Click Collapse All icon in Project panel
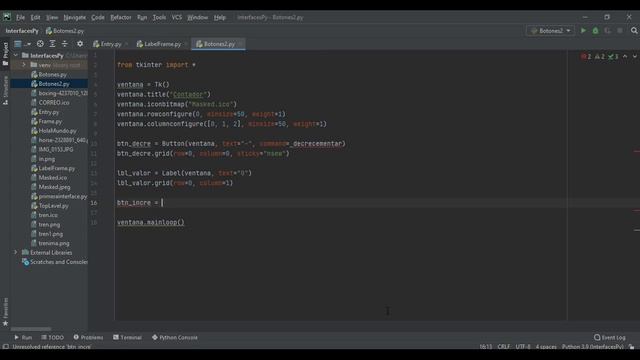 coord(64,44)
